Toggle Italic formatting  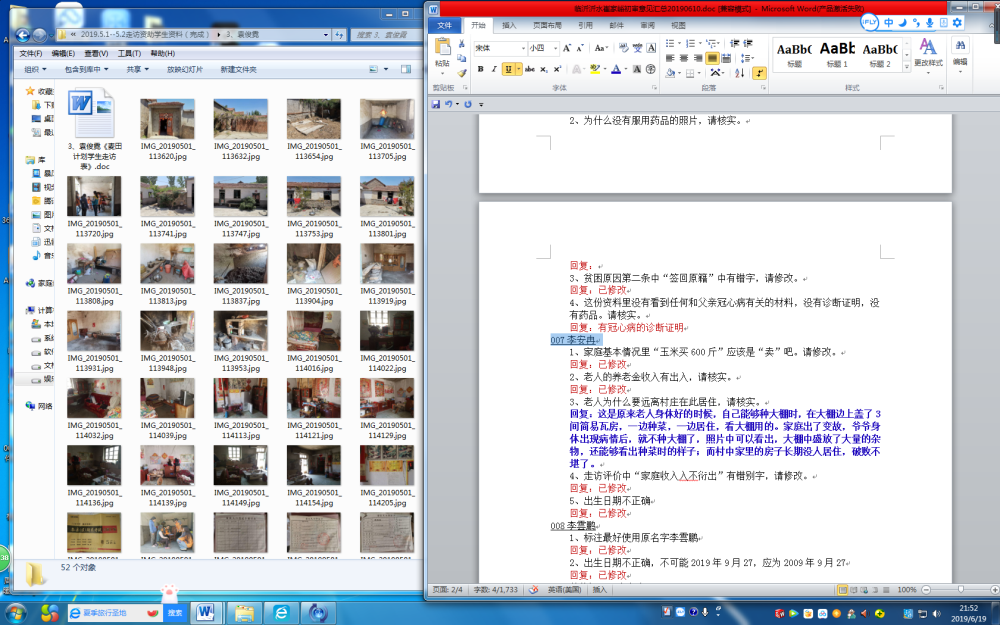coord(494,69)
